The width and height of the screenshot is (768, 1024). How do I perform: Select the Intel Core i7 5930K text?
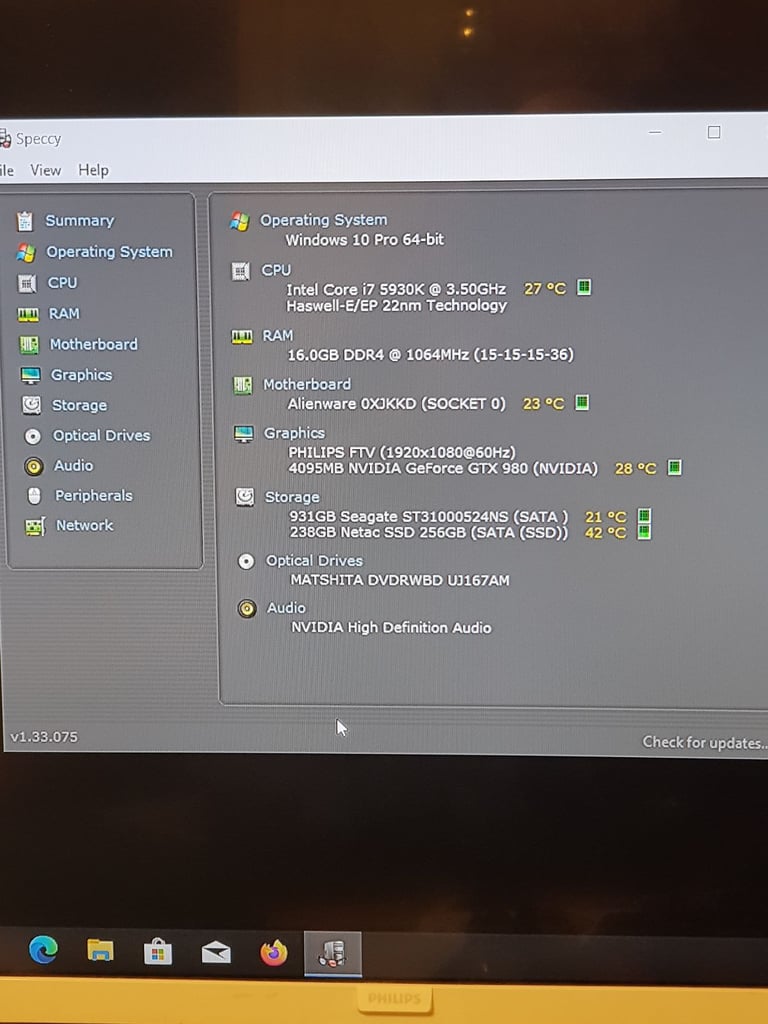point(396,289)
